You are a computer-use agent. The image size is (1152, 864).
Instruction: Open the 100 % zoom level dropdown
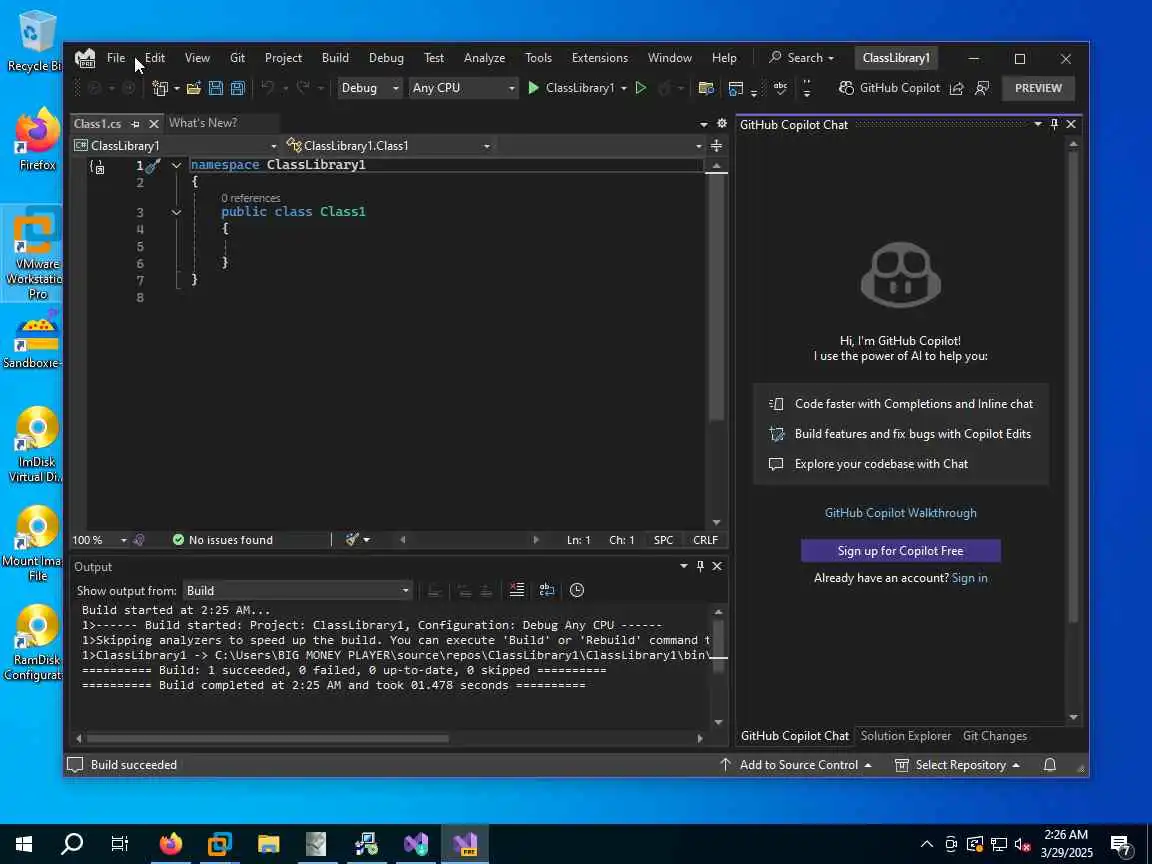(x=100, y=540)
